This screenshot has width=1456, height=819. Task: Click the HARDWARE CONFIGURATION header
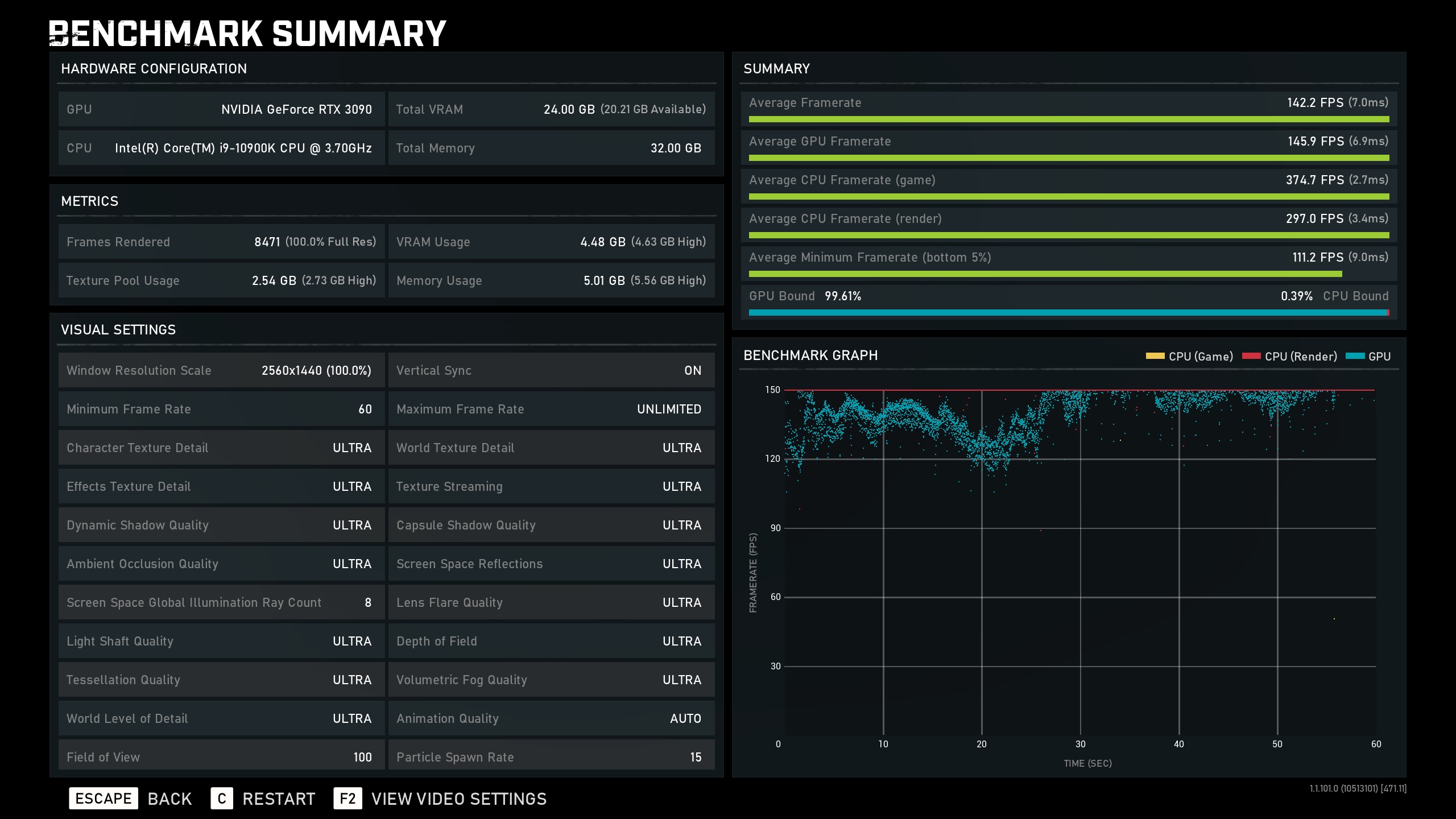click(154, 69)
